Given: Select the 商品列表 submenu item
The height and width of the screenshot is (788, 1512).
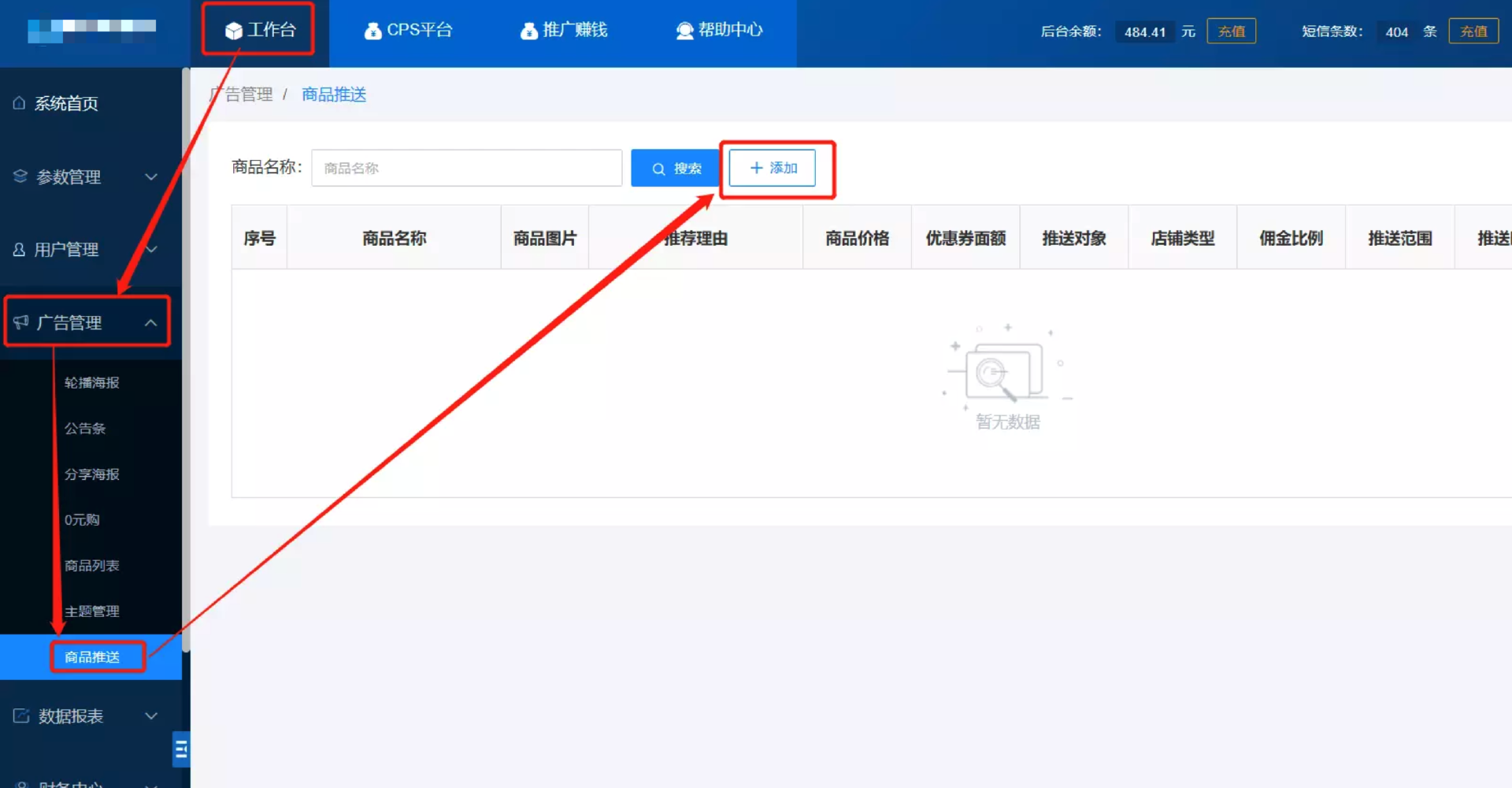Looking at the screenshot, I should click(92, 566).
